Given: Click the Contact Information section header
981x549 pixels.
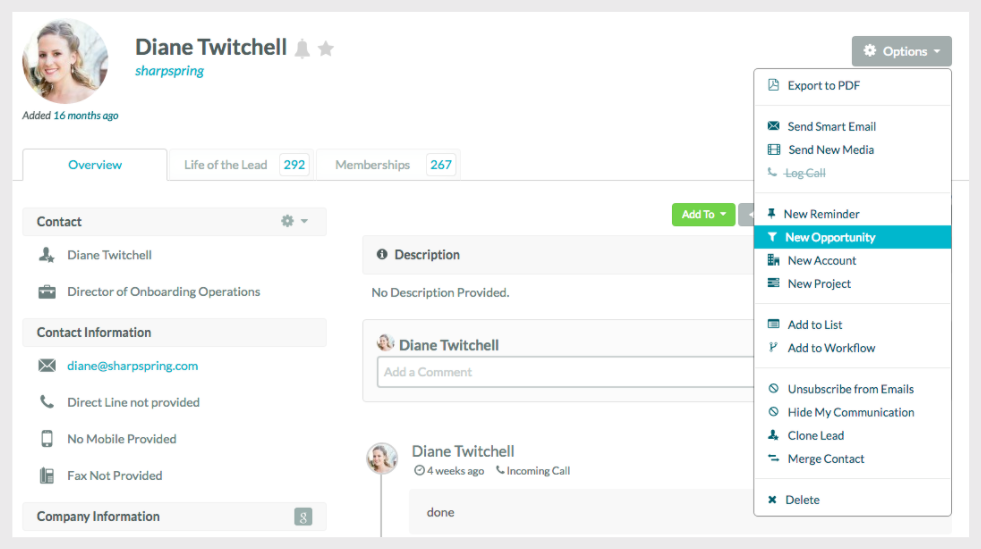Looking at the screenshot, I should point(175,333).
